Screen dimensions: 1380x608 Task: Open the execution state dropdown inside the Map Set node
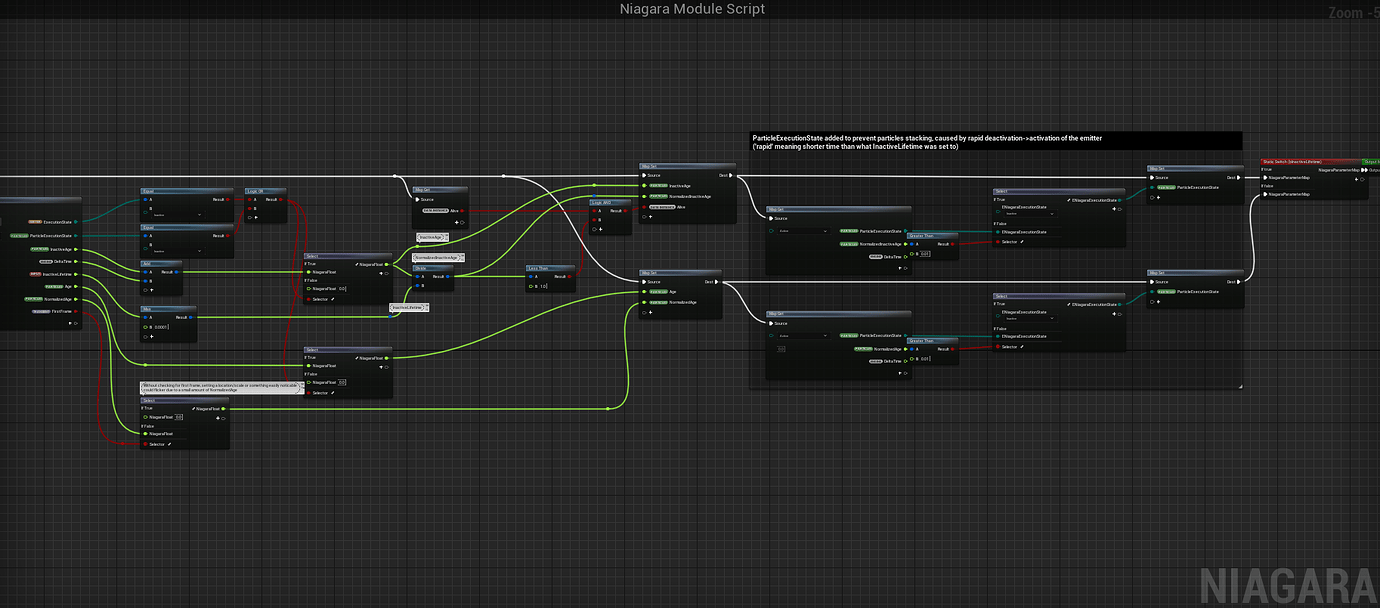tap(802, 231)
